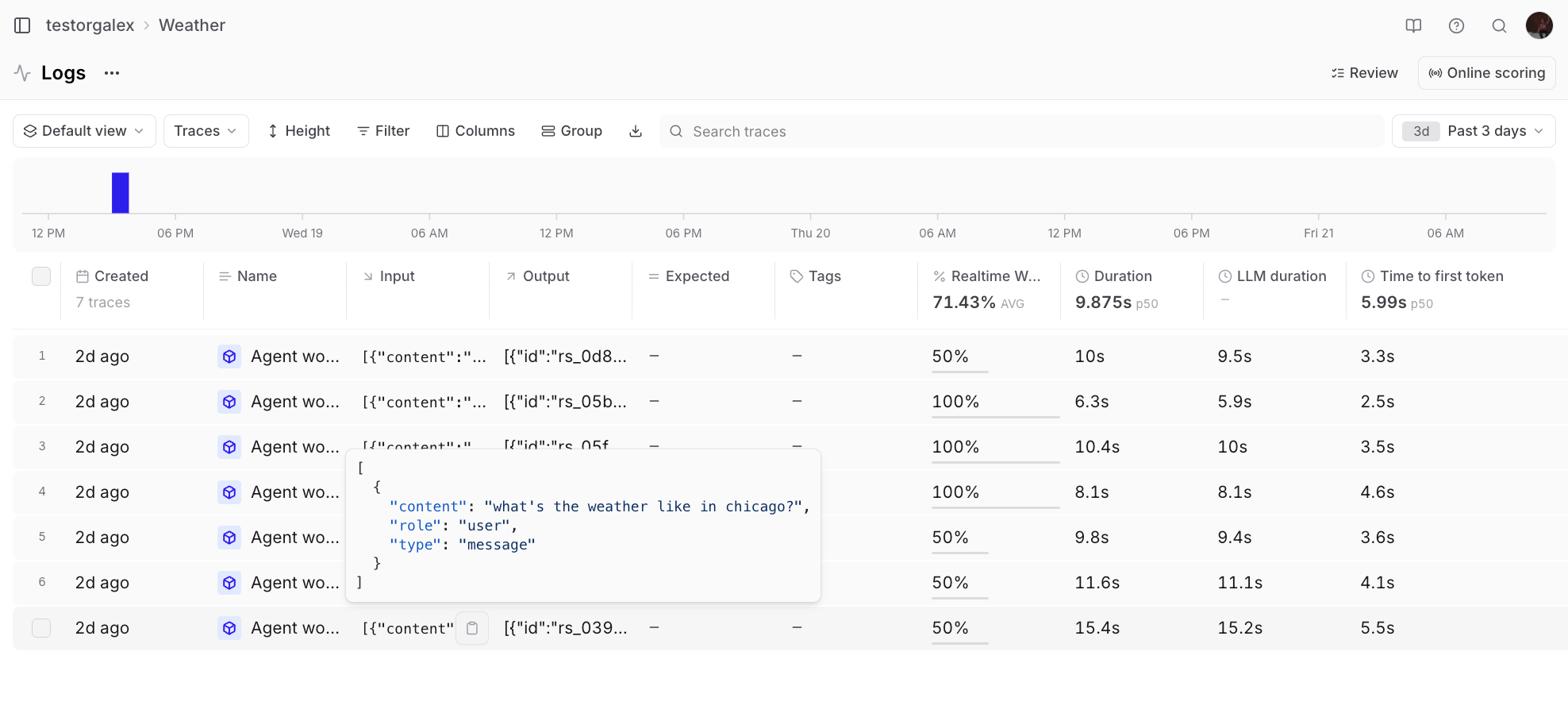Download traces with the download icon
The height and width of the screenshot is (717, 1568).
click(x=636, y=131)
